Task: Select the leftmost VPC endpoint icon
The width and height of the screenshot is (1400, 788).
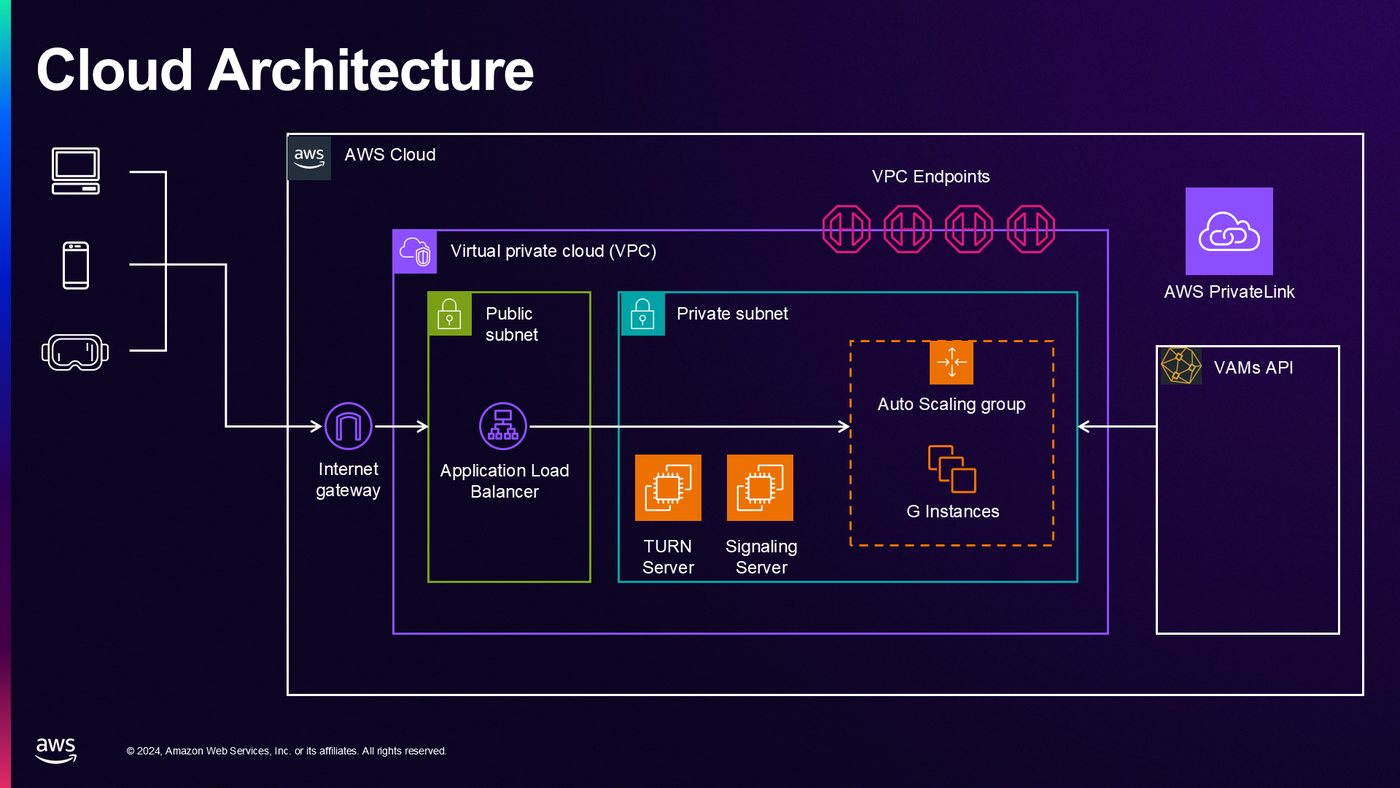Action: 847,229
